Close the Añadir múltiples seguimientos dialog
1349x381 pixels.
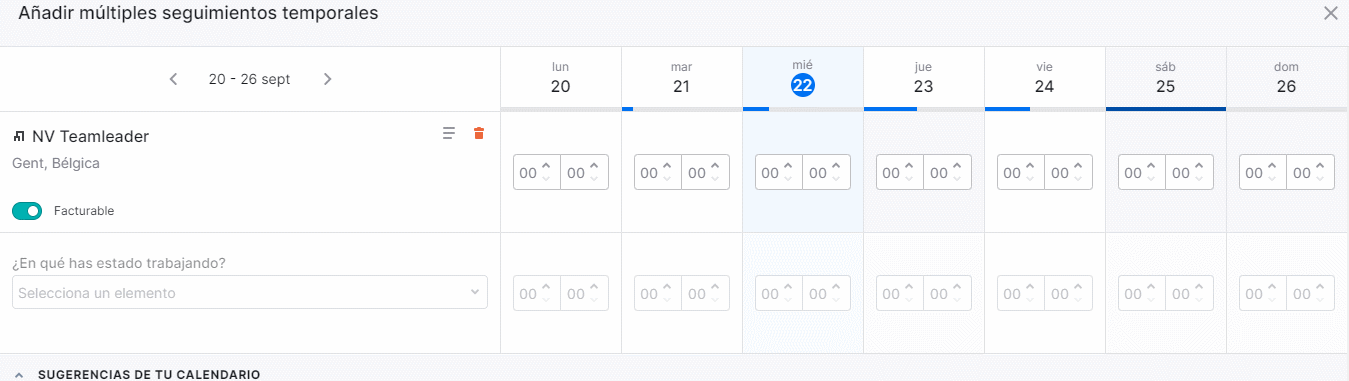[x=1330, y=13]
